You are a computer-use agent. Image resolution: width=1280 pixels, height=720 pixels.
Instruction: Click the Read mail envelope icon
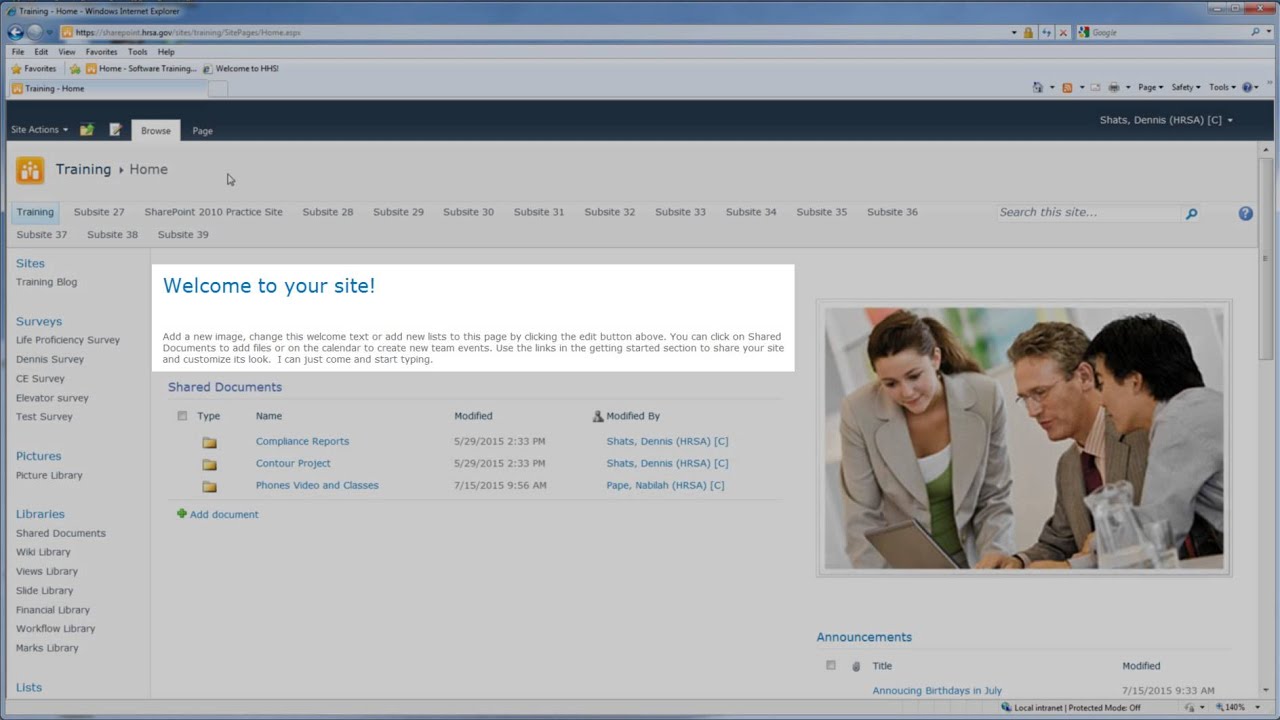pyautogui.click(x=1095, y=87)
